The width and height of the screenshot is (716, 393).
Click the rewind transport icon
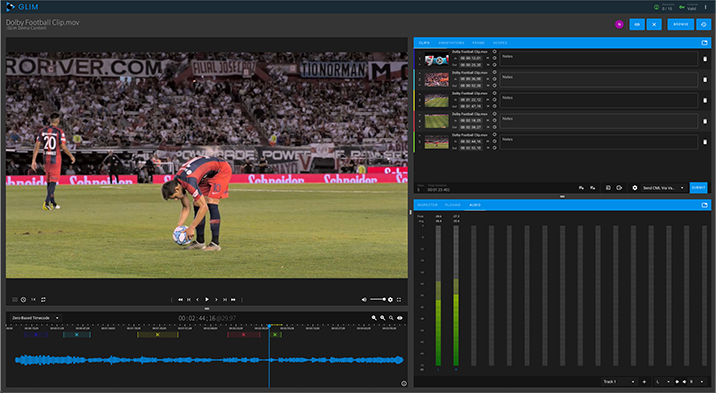[180, 299]
